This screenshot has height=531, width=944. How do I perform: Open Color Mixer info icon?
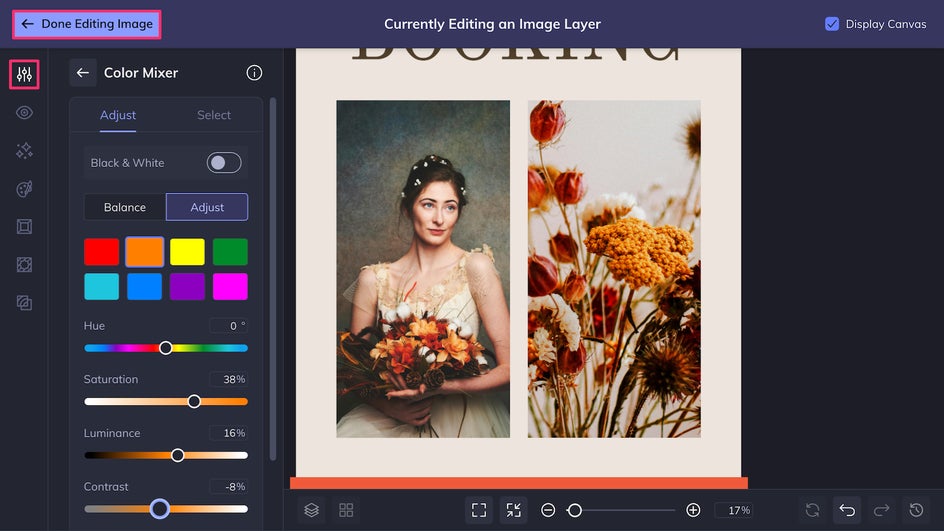coord(254,73)
